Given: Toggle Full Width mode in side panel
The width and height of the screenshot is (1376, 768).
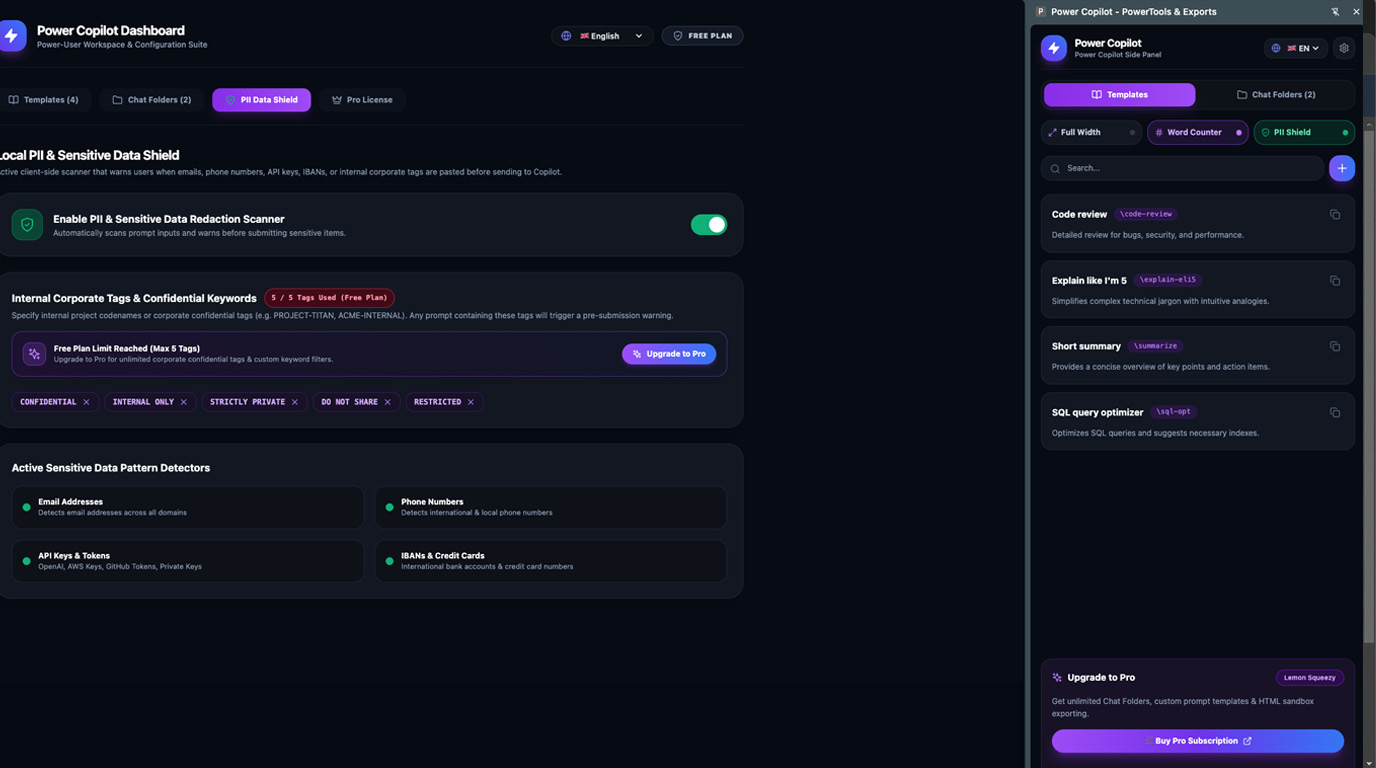Looking at the screenshot, I should point(1091,132).
